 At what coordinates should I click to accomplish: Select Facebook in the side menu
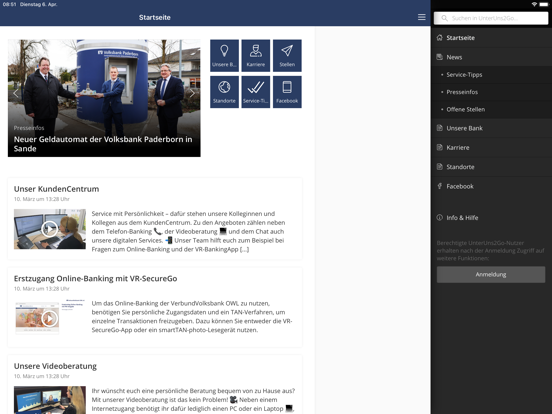point(491,186)
